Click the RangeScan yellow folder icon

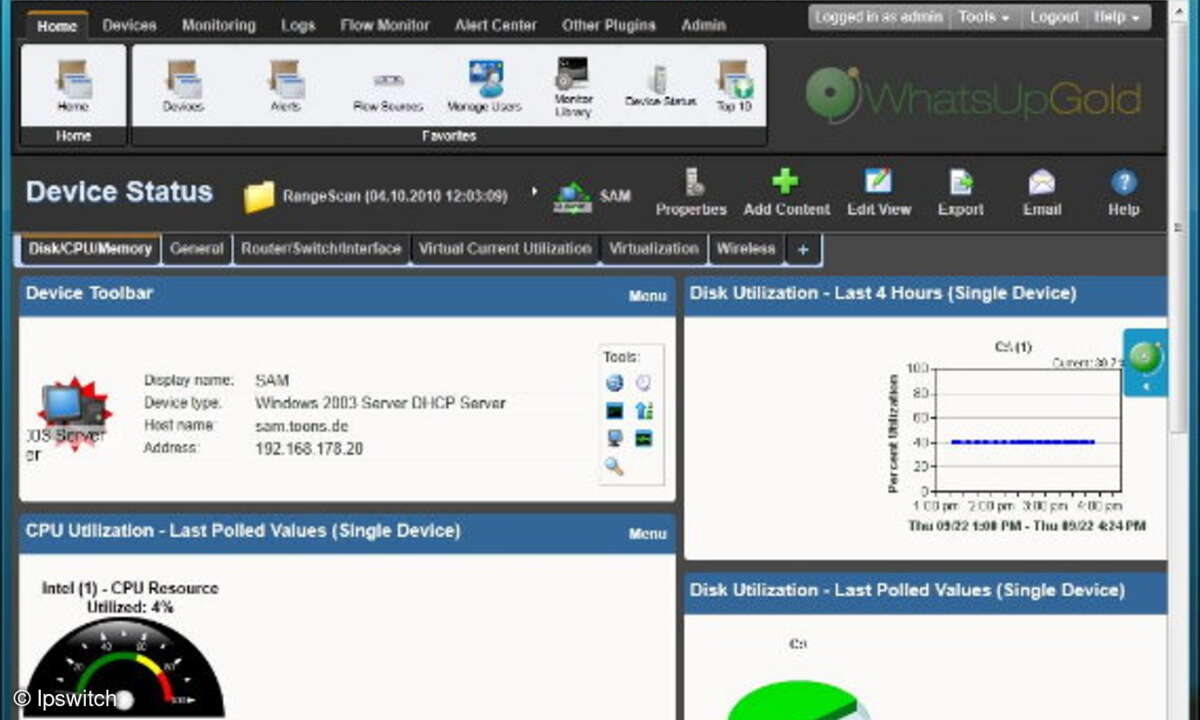259,197
